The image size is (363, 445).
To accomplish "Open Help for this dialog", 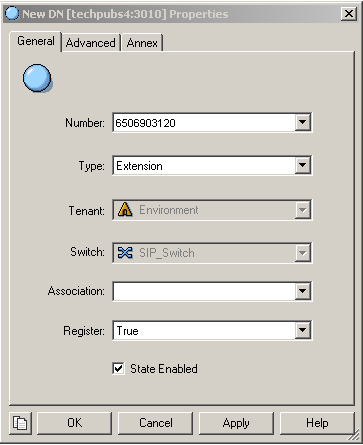I will [x=317, y=423].
